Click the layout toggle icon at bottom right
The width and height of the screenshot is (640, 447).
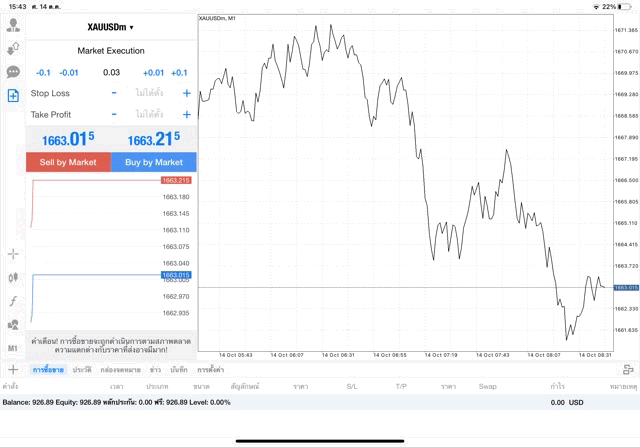point(628,370)
